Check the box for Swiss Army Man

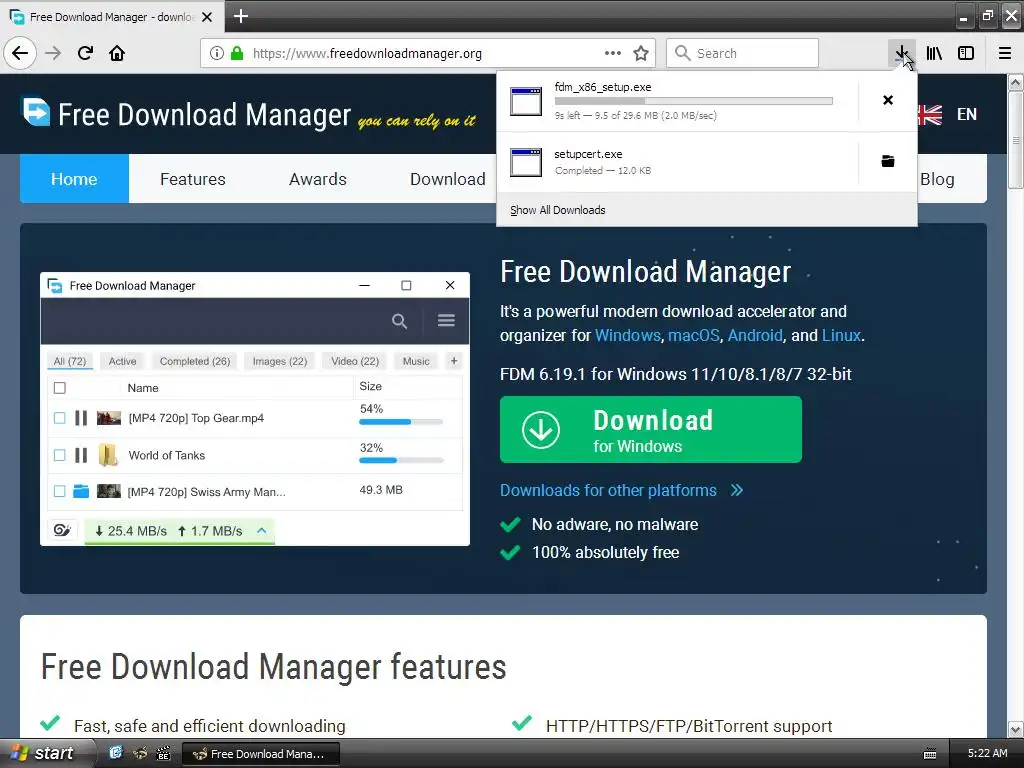[x=59, y=491]
